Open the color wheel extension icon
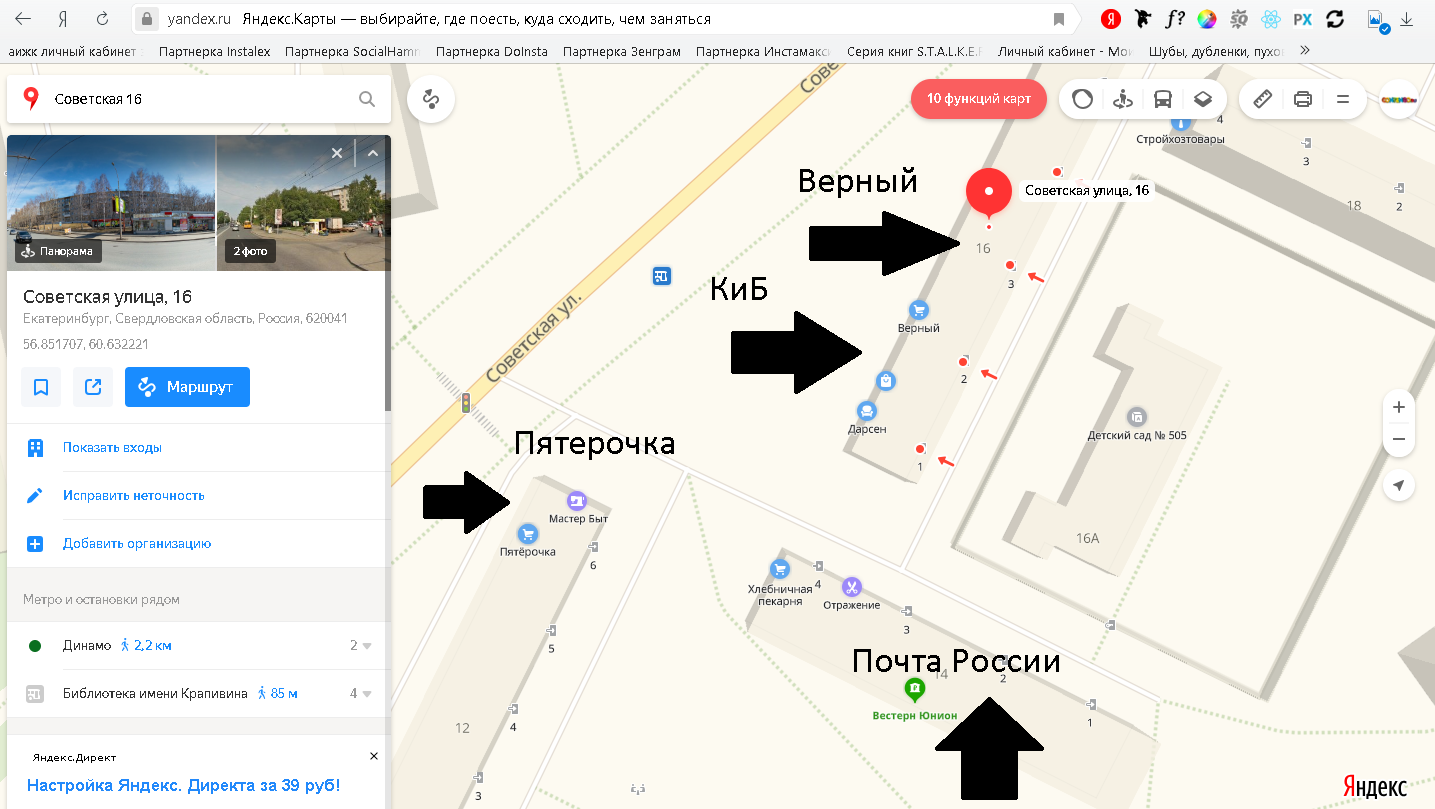1435x809 pixels. [x=1207, y=19]
